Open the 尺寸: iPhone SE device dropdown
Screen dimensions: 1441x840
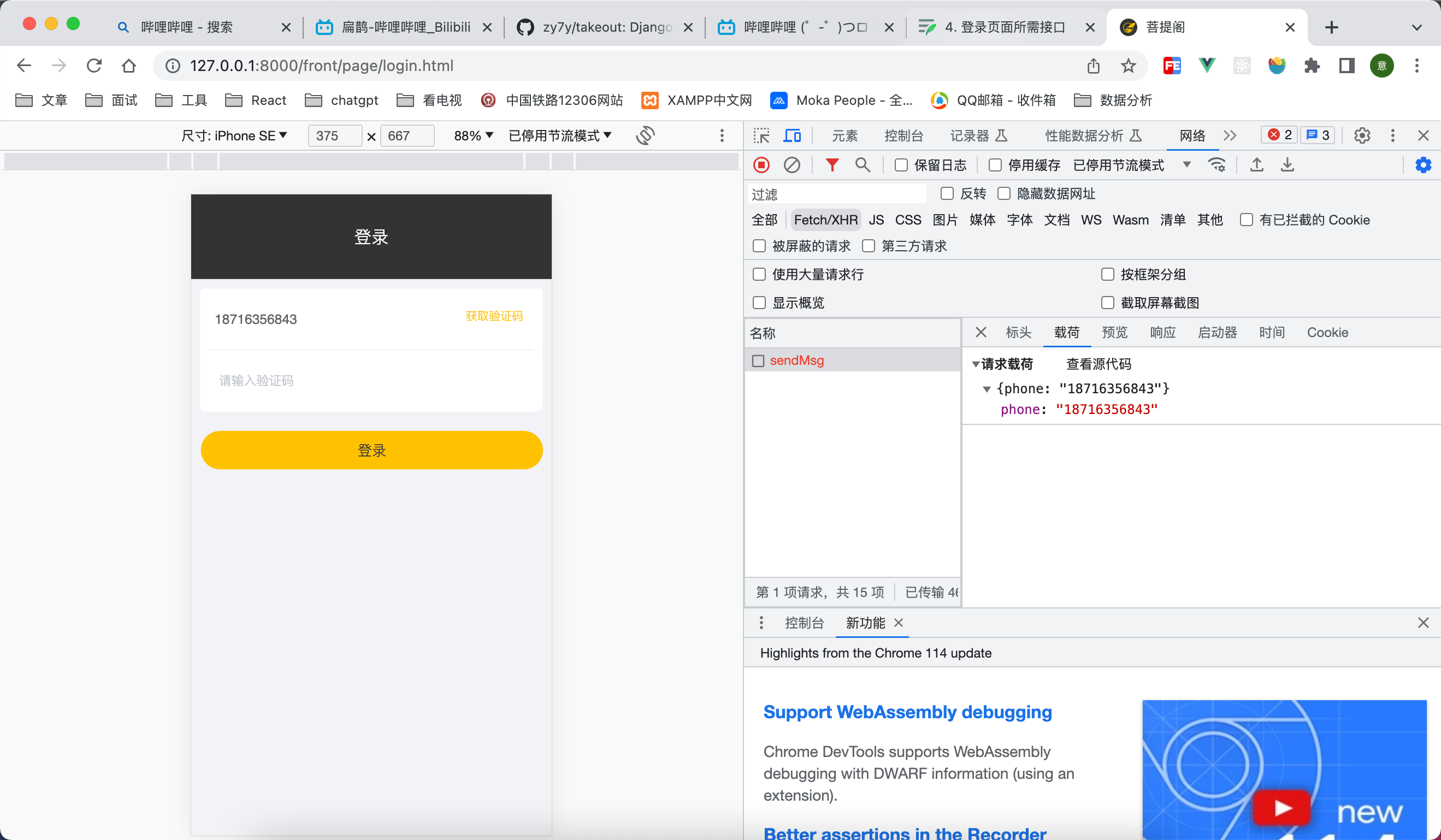pos(234,135)
